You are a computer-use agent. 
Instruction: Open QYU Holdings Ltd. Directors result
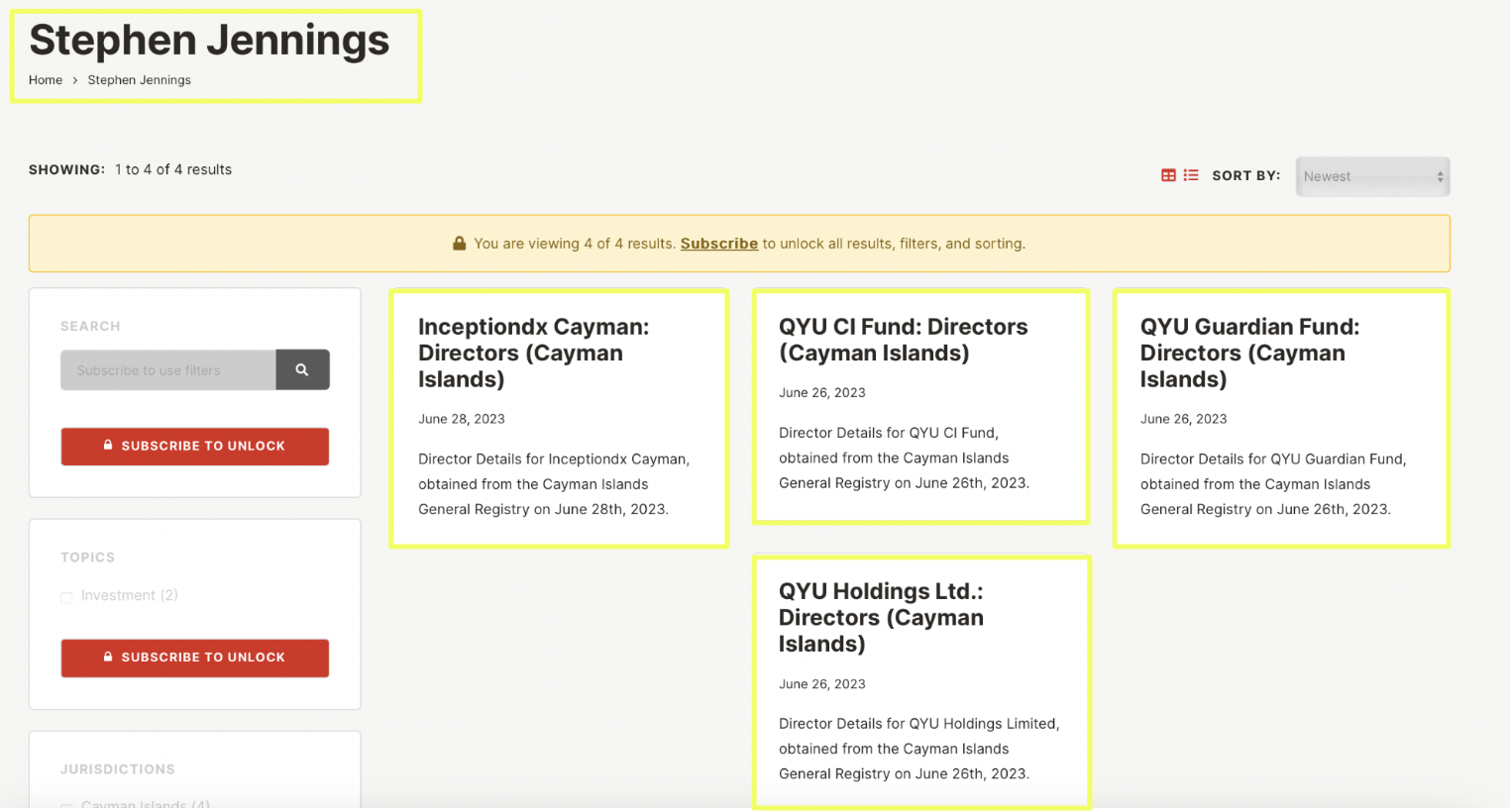click(x=881, y=617)
